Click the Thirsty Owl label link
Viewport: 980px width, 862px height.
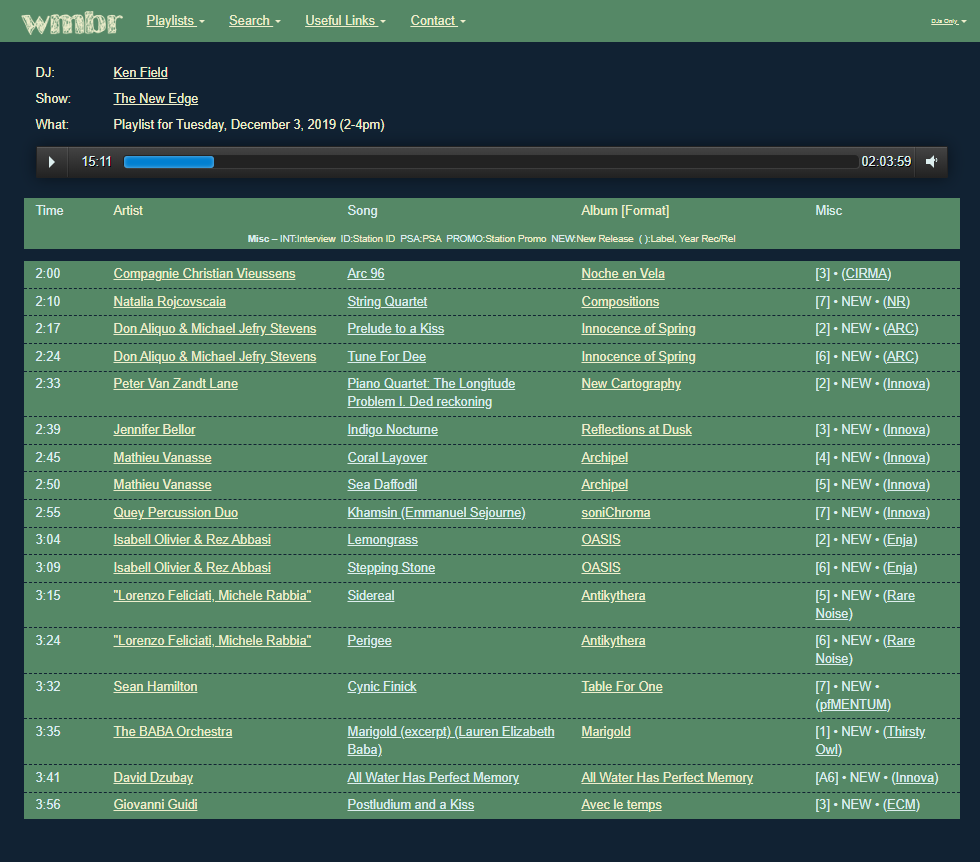[x=870, y=741]
